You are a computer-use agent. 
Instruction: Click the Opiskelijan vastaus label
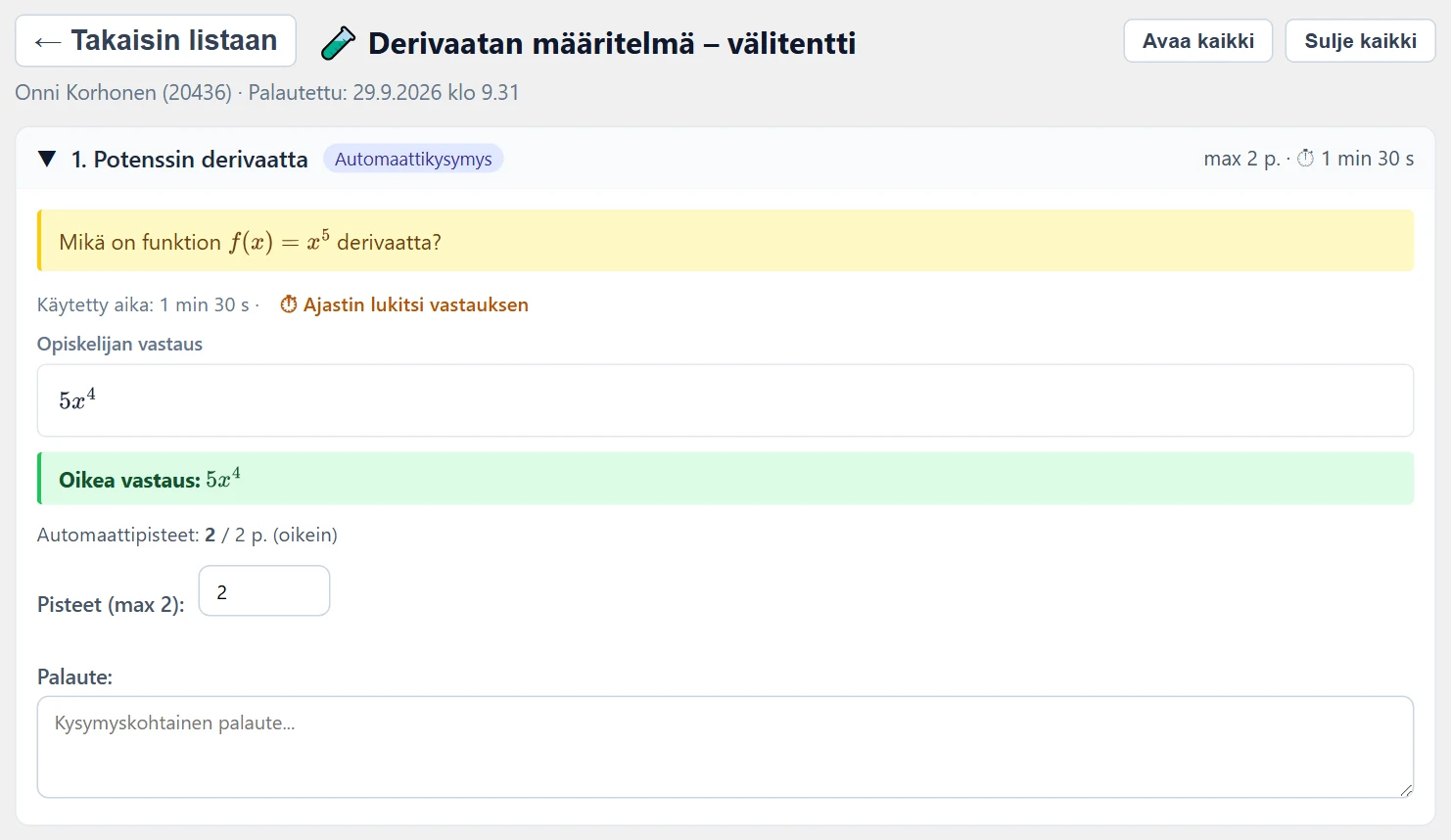(119, 344)
